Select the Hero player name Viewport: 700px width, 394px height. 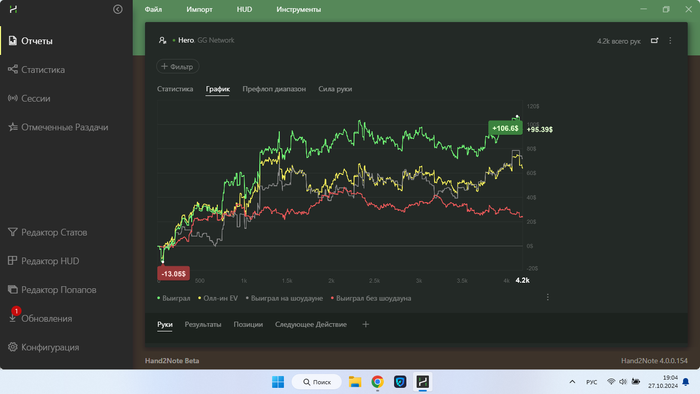tap(186, 40)
